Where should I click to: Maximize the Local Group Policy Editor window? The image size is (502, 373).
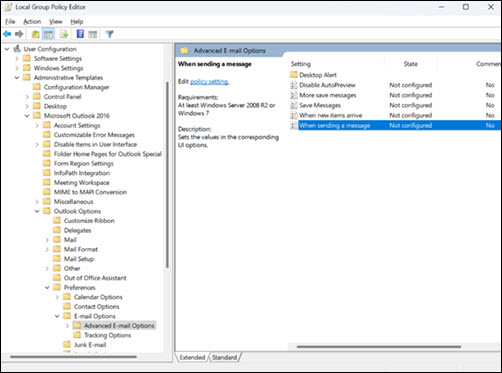[x=466, y=7]
